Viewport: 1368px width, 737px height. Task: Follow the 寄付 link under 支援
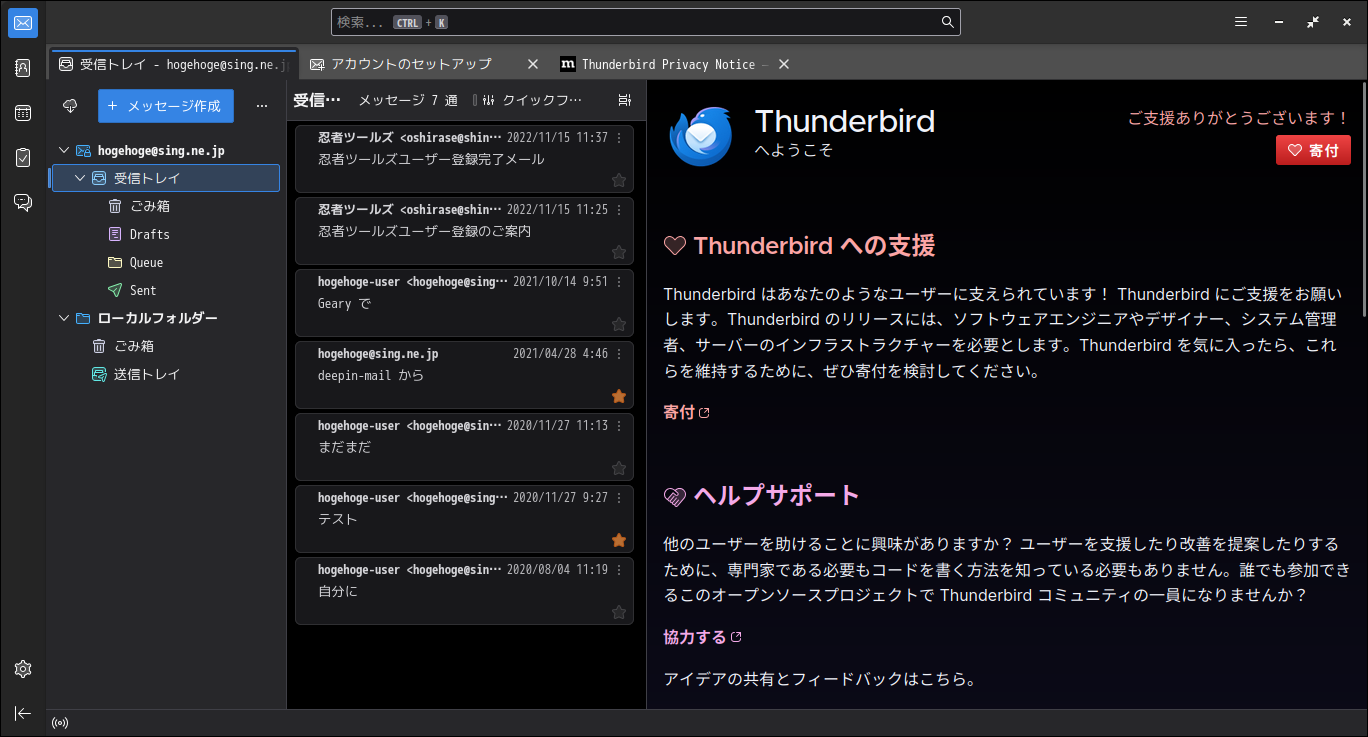687,412
